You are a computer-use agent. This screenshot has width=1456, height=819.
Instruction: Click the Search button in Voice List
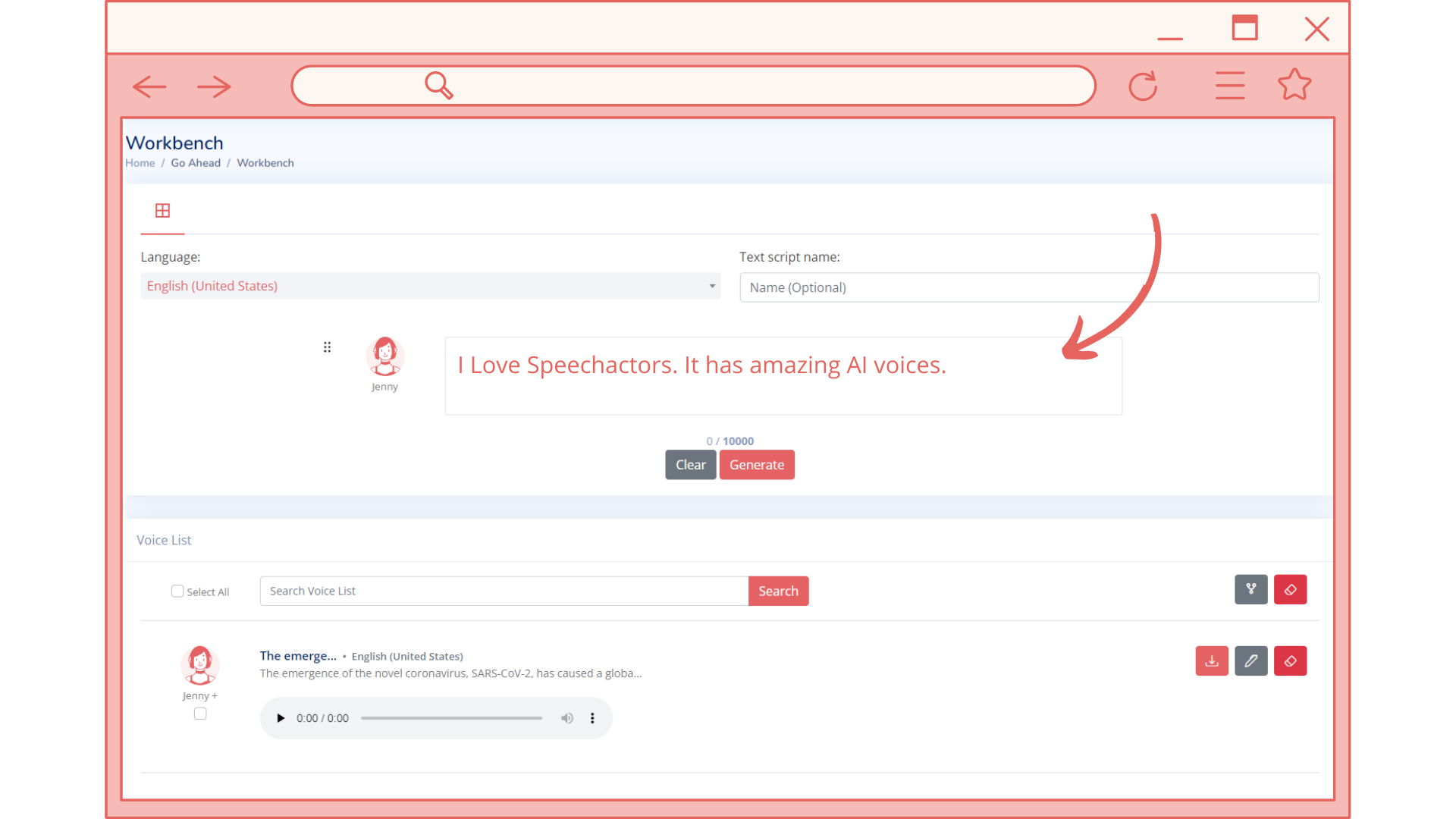778,590
